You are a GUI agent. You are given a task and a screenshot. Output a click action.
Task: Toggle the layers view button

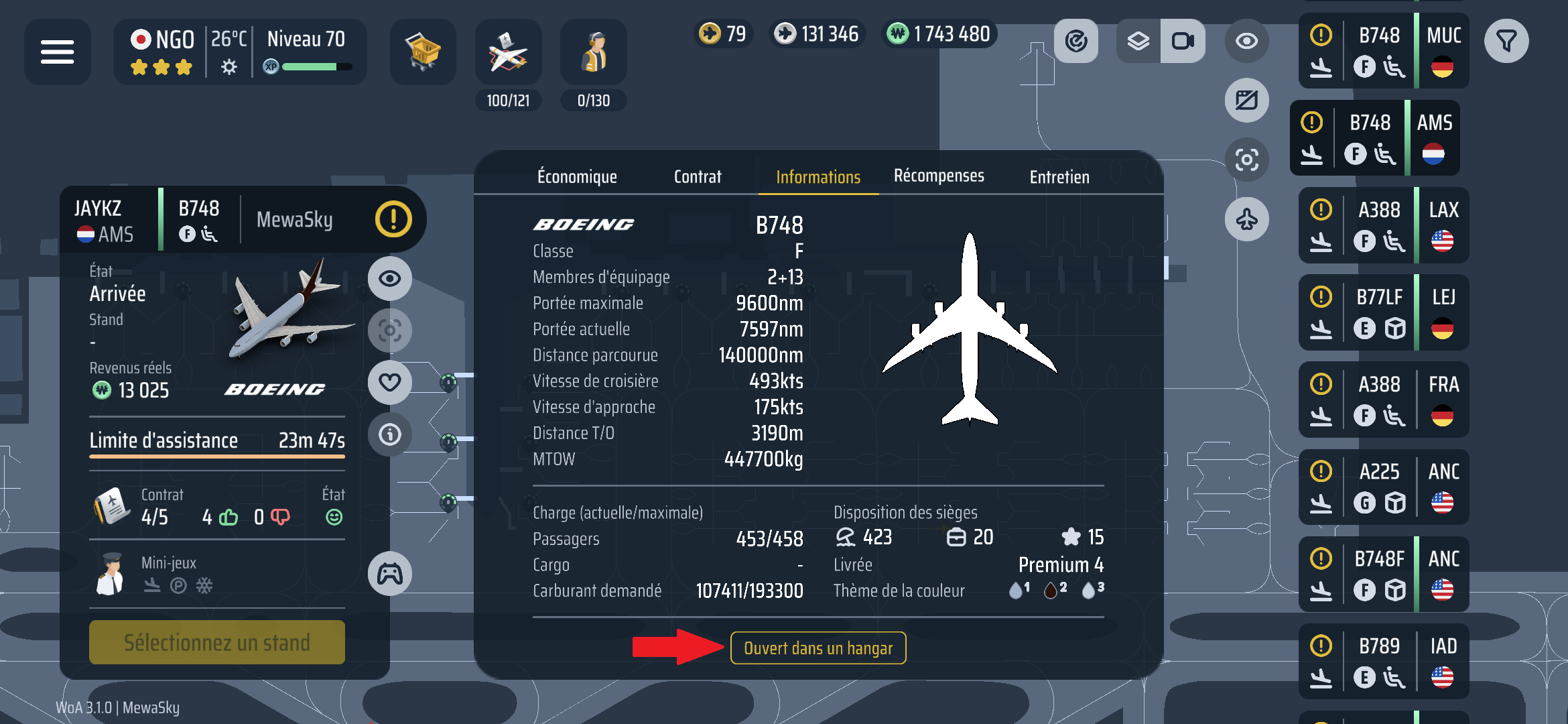[x=1138, y=41]
